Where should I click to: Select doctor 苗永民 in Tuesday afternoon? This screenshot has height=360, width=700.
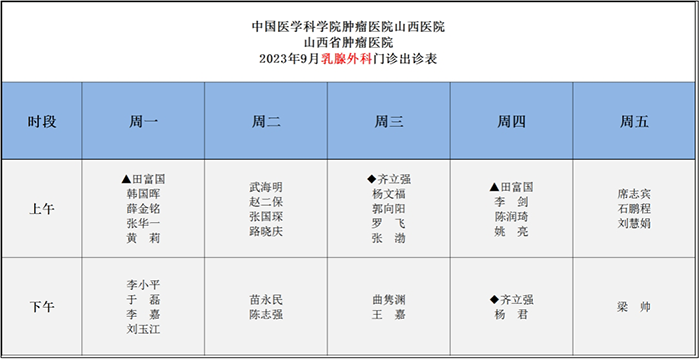pyautogui.click(x=266, y=300)
